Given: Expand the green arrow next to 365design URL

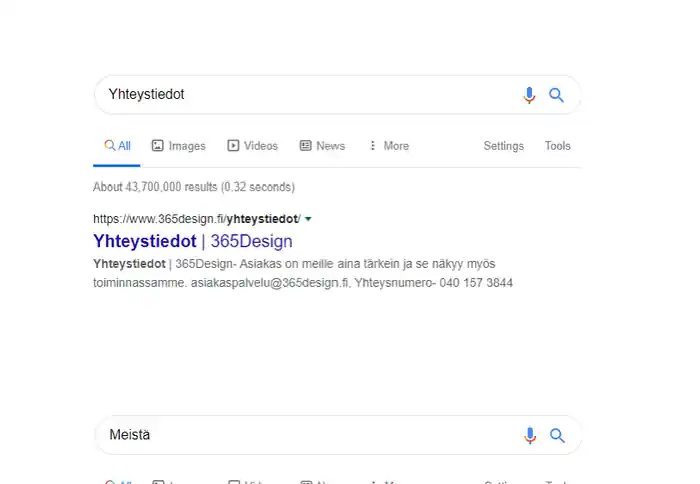Looking at the screenshot, I should 308,219.
